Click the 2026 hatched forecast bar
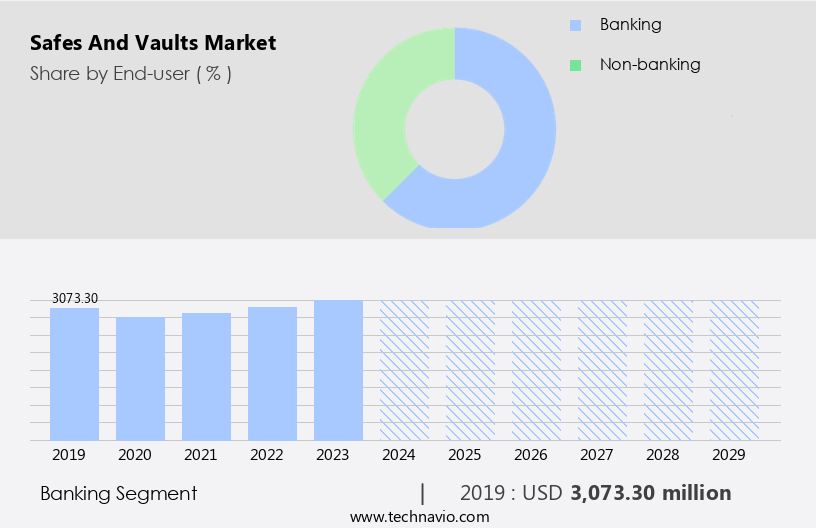 pyautogui.click(x=537, y=370)
